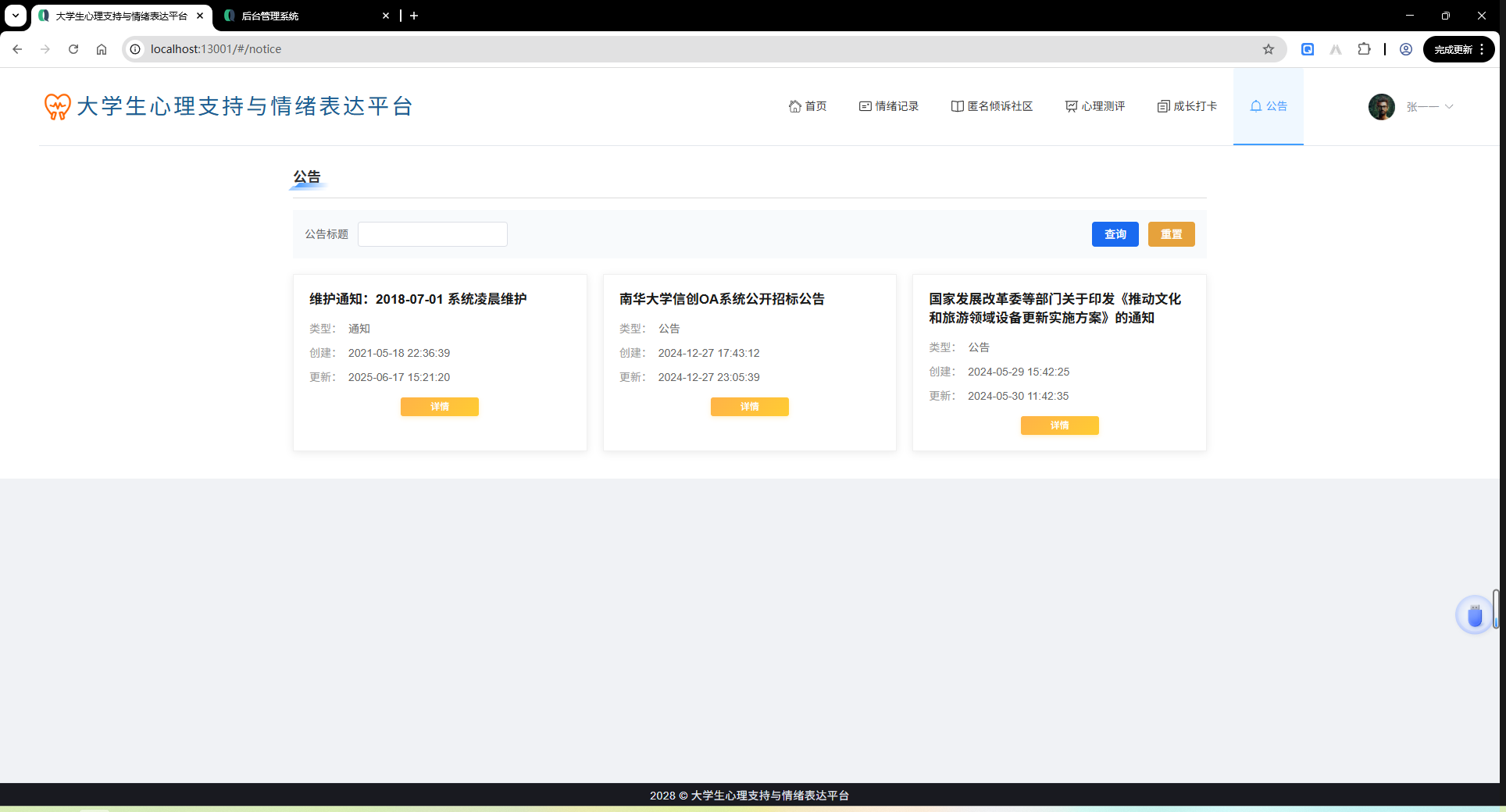Open 详情 for the 南华大学信创OA announcement

point(749,406)
